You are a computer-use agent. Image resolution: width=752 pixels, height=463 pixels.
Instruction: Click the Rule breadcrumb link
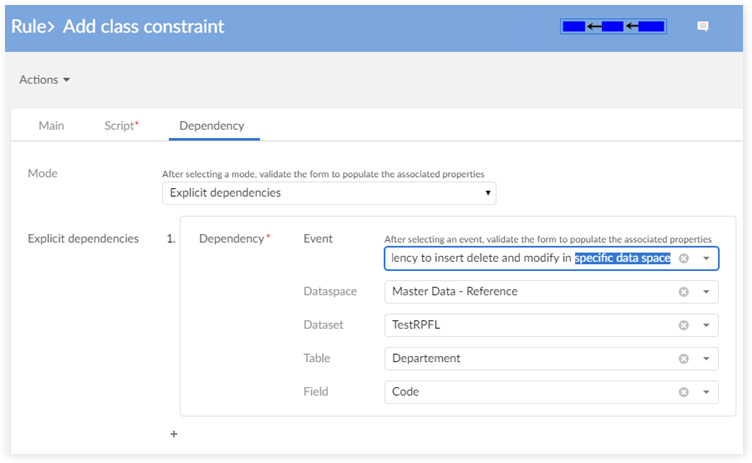pos(31,26)
